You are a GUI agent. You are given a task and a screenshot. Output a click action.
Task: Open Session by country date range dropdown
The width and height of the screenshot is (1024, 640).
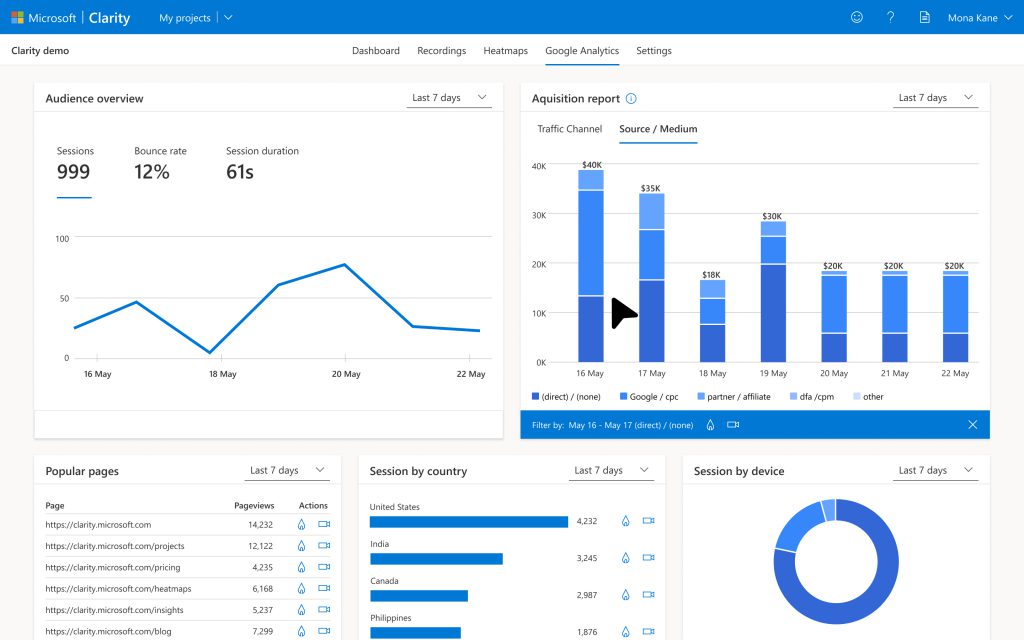point(611,470)
